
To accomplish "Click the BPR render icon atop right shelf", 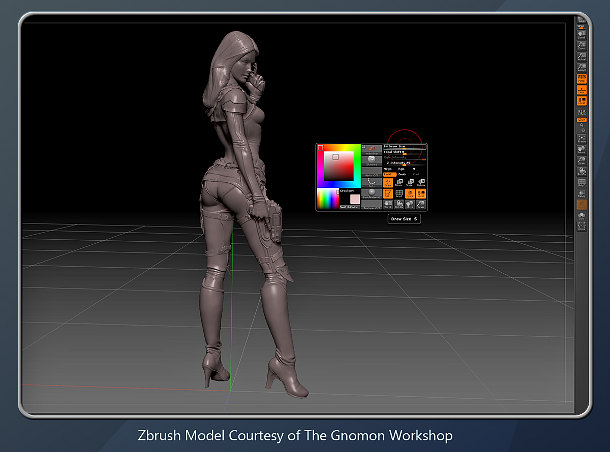I will pos(581,19).
